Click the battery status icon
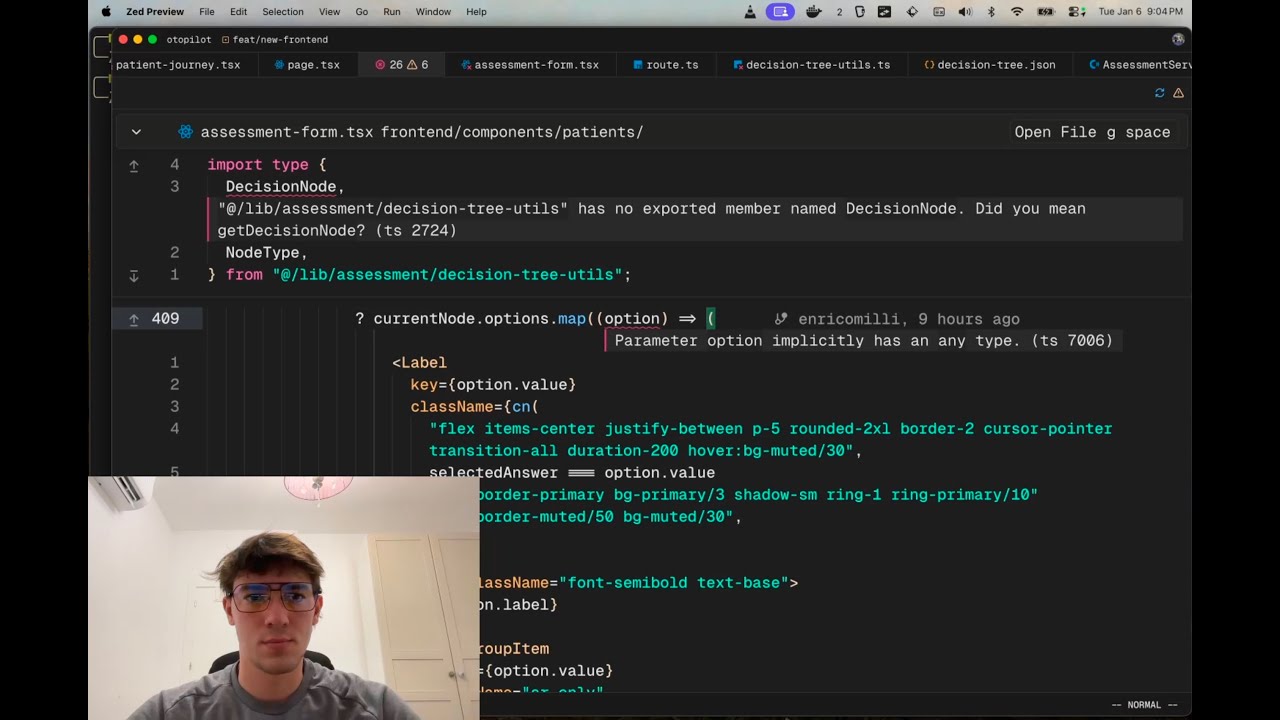Screen dimensions: 1280x720 click(x=1046, y=12)
